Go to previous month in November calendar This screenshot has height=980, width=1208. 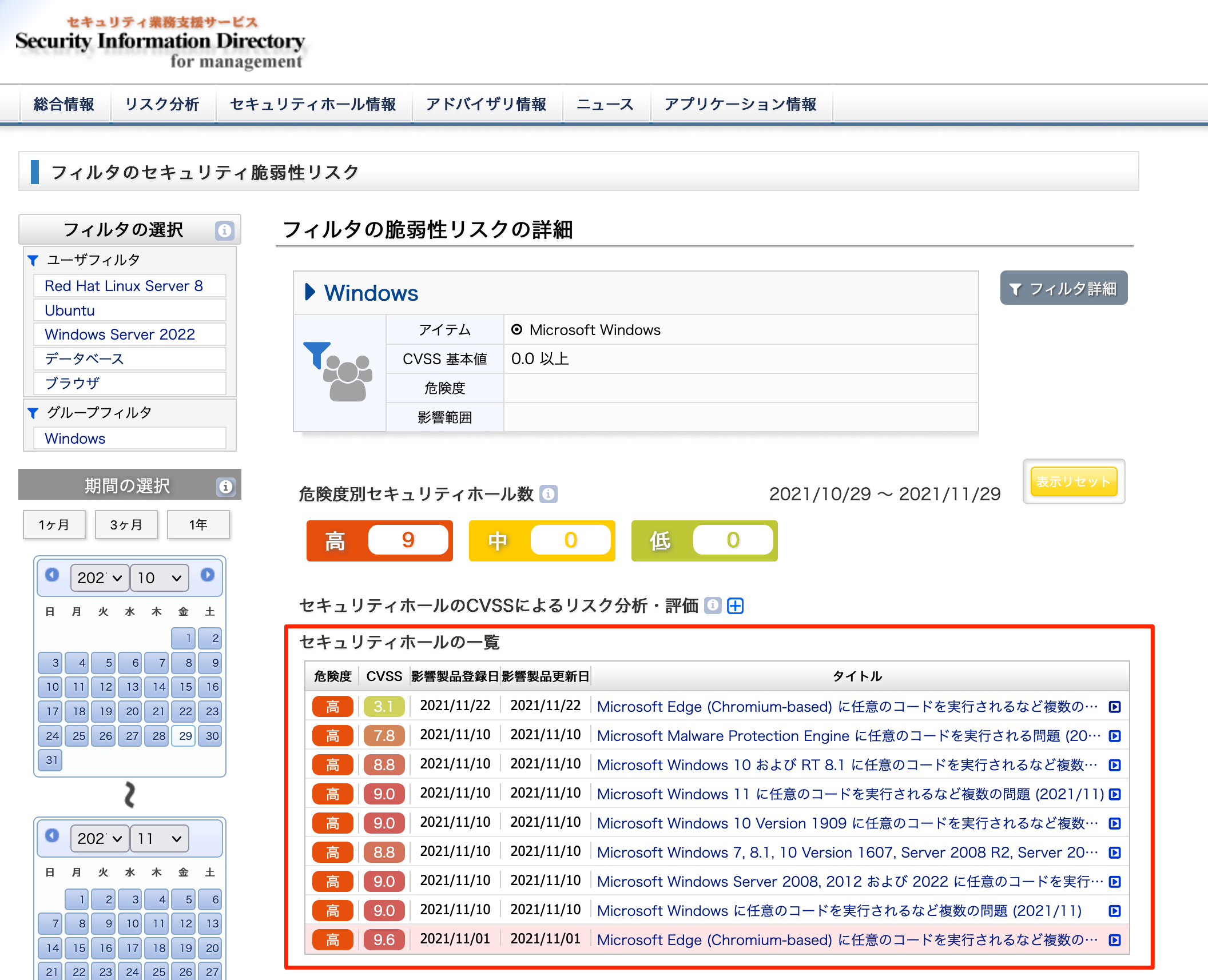pos(52,835)
